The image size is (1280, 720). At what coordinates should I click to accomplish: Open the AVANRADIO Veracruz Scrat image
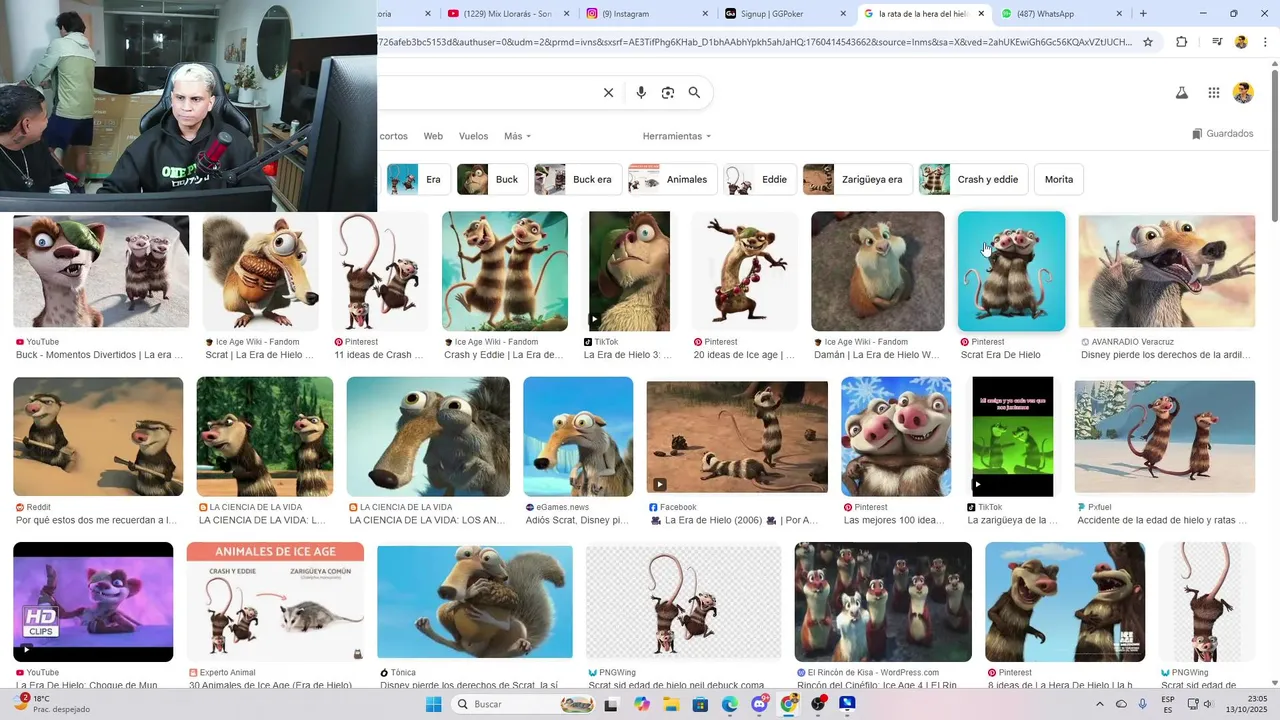coord(1167,271)
